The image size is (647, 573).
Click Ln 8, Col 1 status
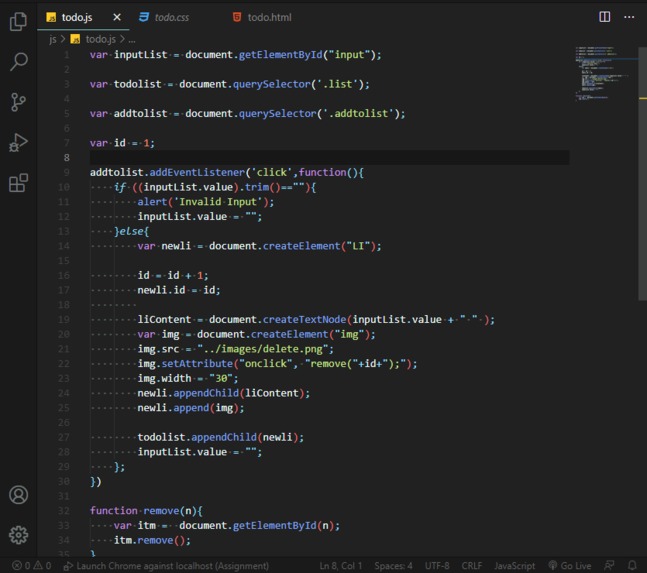click(340, 566)
